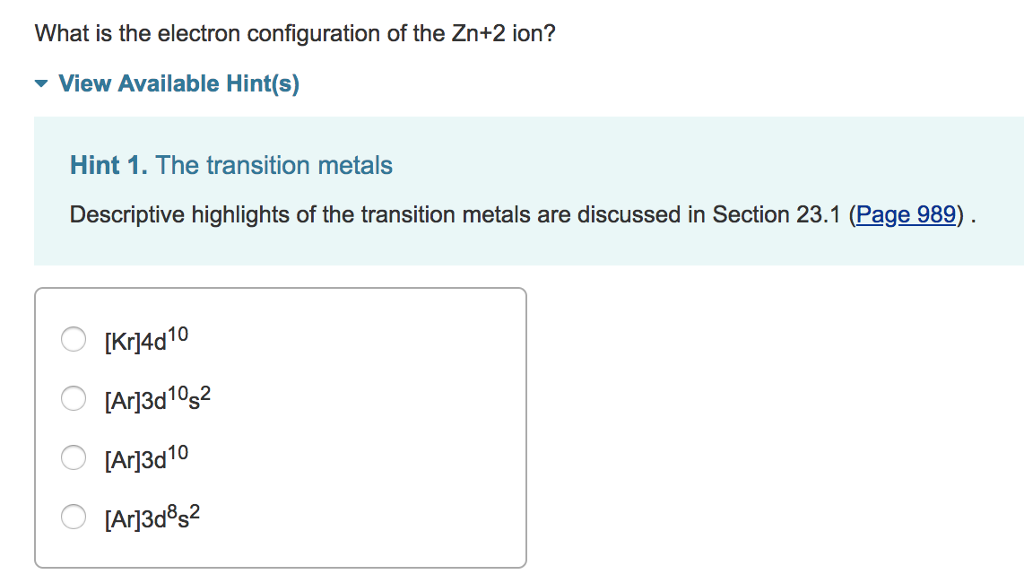Screen dimensions: 1024x583
Task: Click the disclosure triangle beside the hints
Action: click(40, 83)
